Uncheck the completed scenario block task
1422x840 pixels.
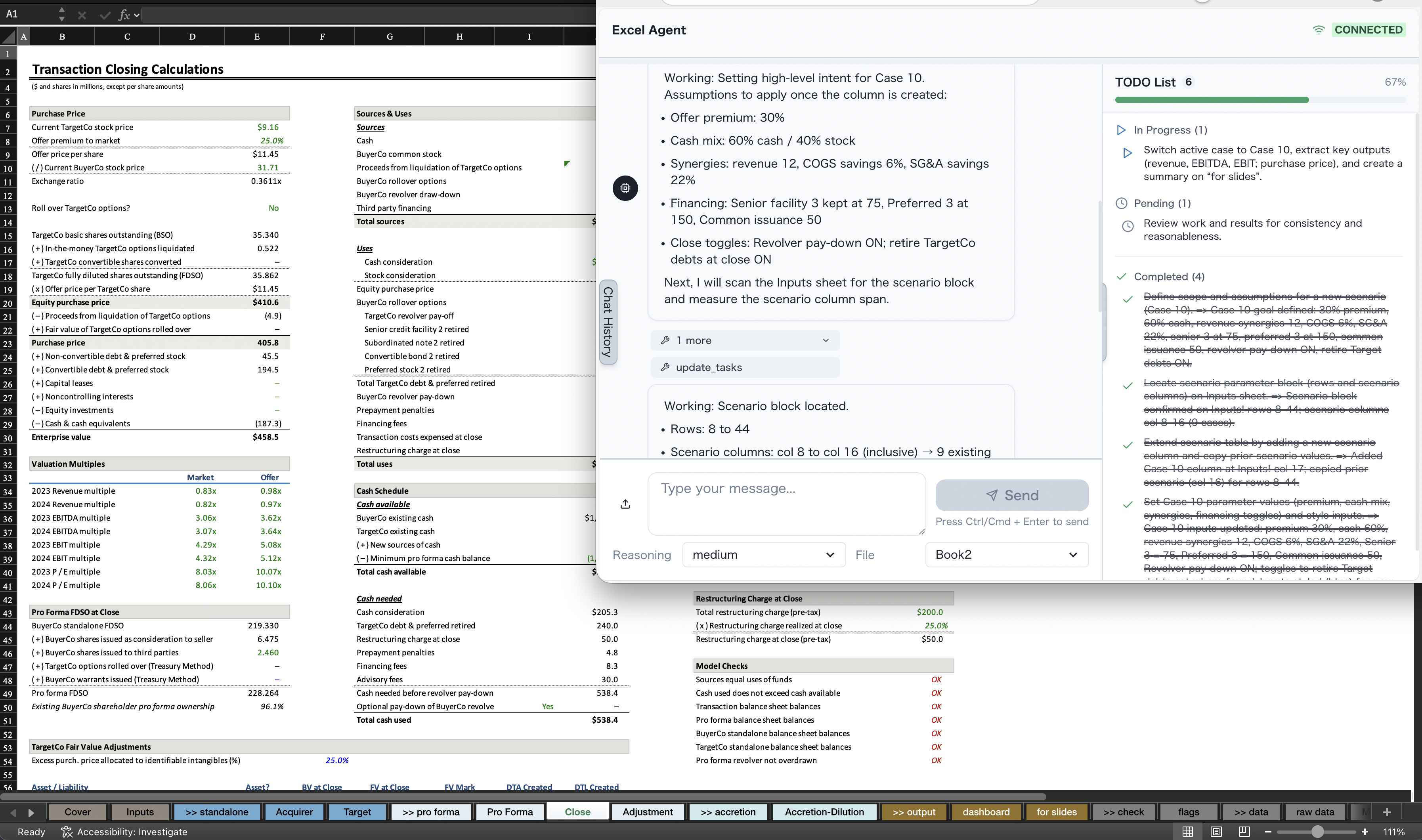1127,386
